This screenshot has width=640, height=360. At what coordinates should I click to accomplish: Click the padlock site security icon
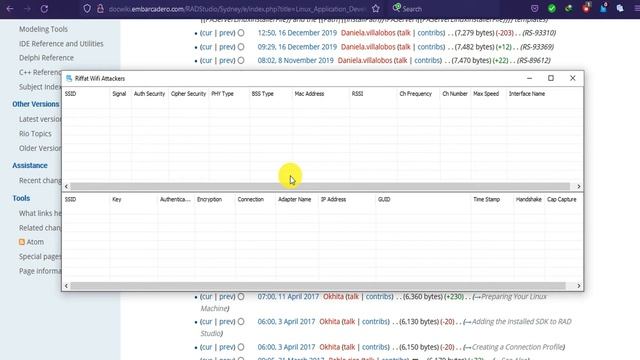100,9
